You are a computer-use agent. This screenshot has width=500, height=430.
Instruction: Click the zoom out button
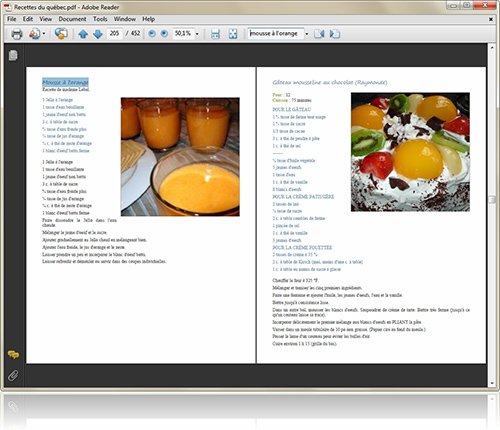152,34
